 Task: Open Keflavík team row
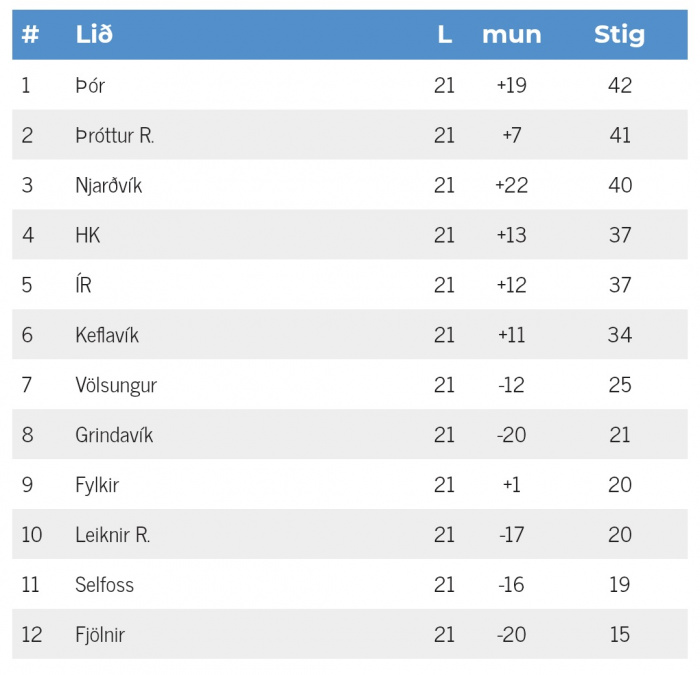point(350,334)
